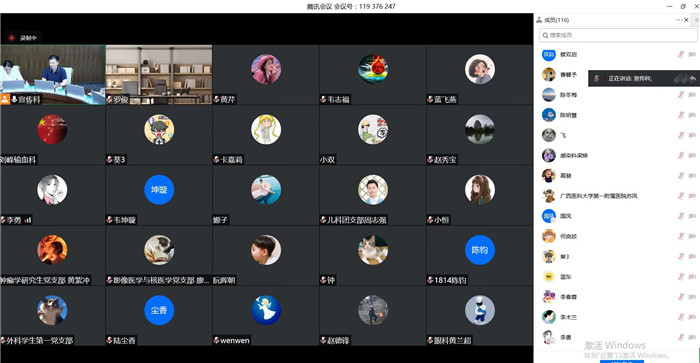
Task: Select member 飞 in the list
Action: 618,135
